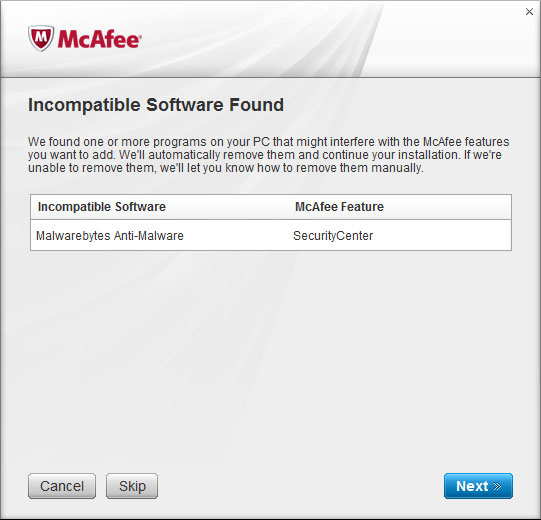Select the McAfee Feature column header
Screen dimensions: 541x520
click(339, 207)
